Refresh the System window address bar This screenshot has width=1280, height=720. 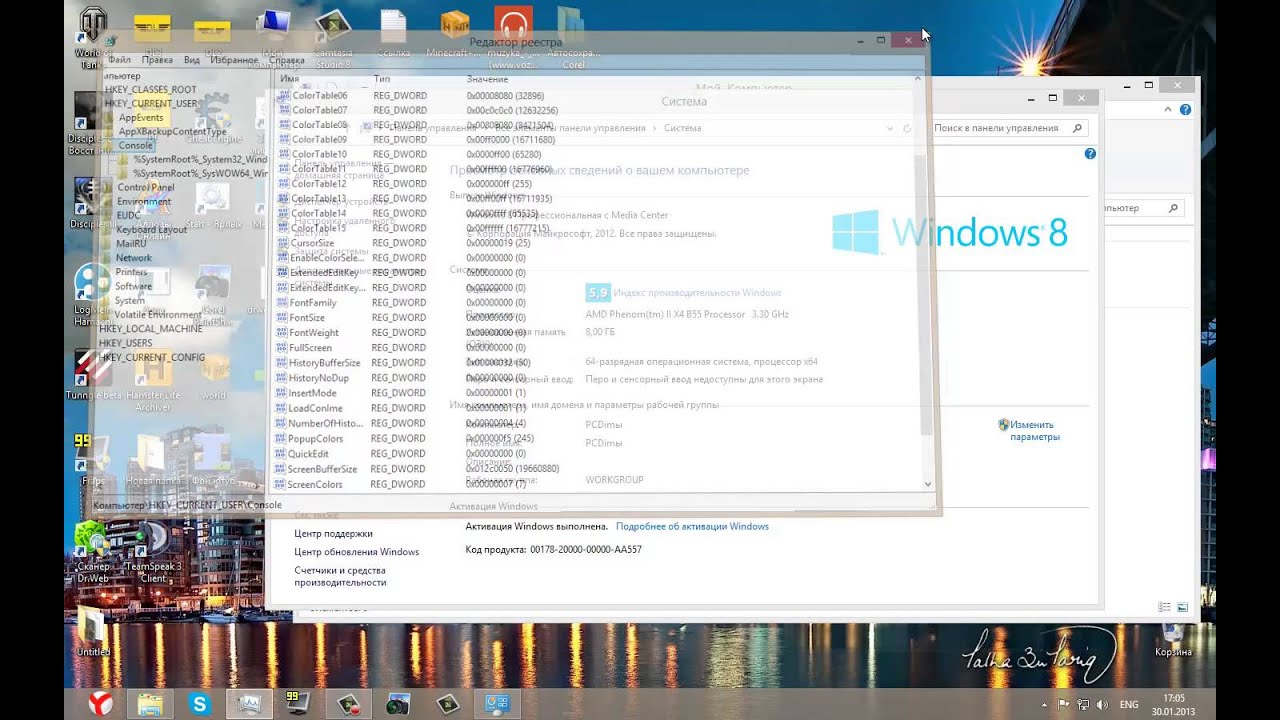coord(907,128)
